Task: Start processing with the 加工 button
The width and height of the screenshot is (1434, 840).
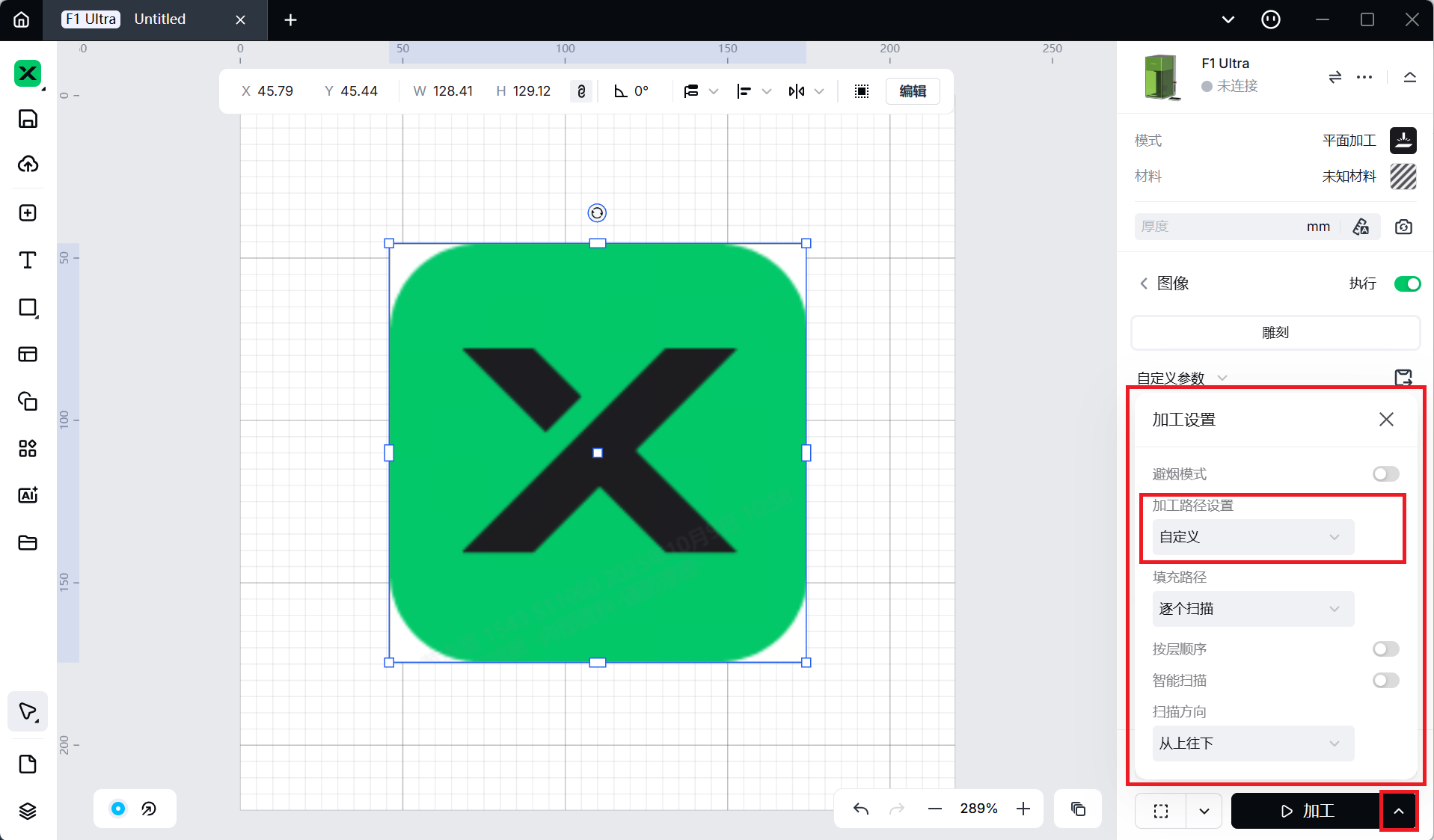Action: click(x=1306, y=811)
